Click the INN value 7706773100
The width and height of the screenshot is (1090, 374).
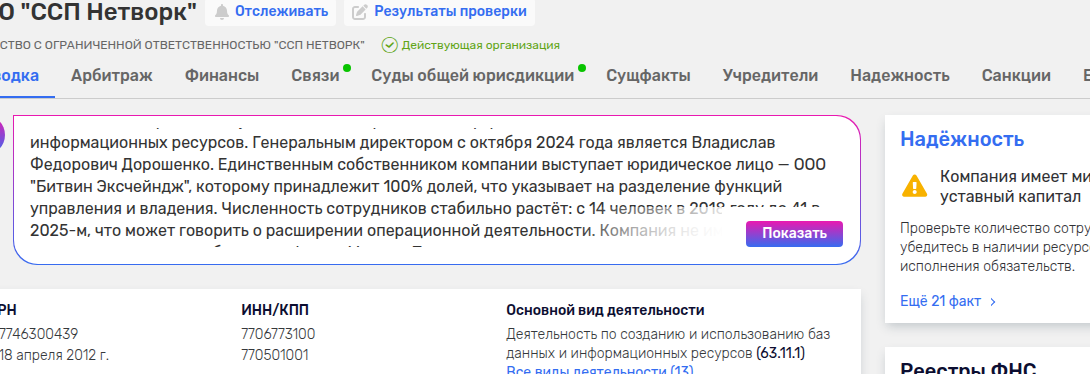pos(278,334)
